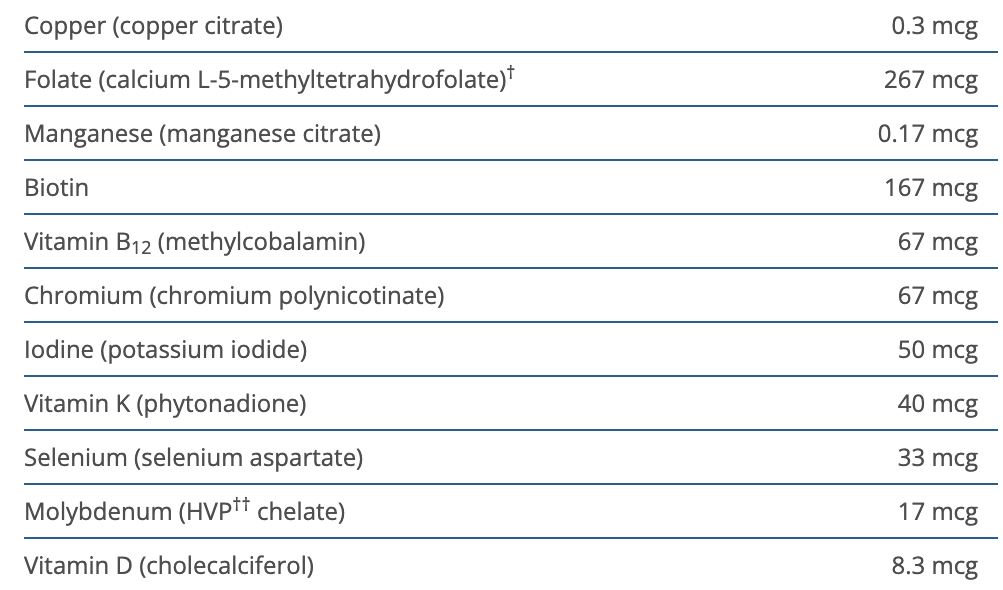Click the dagger footnote marker after Folate
Screen dimensions: 1003x590
click(x=510, y=73)
